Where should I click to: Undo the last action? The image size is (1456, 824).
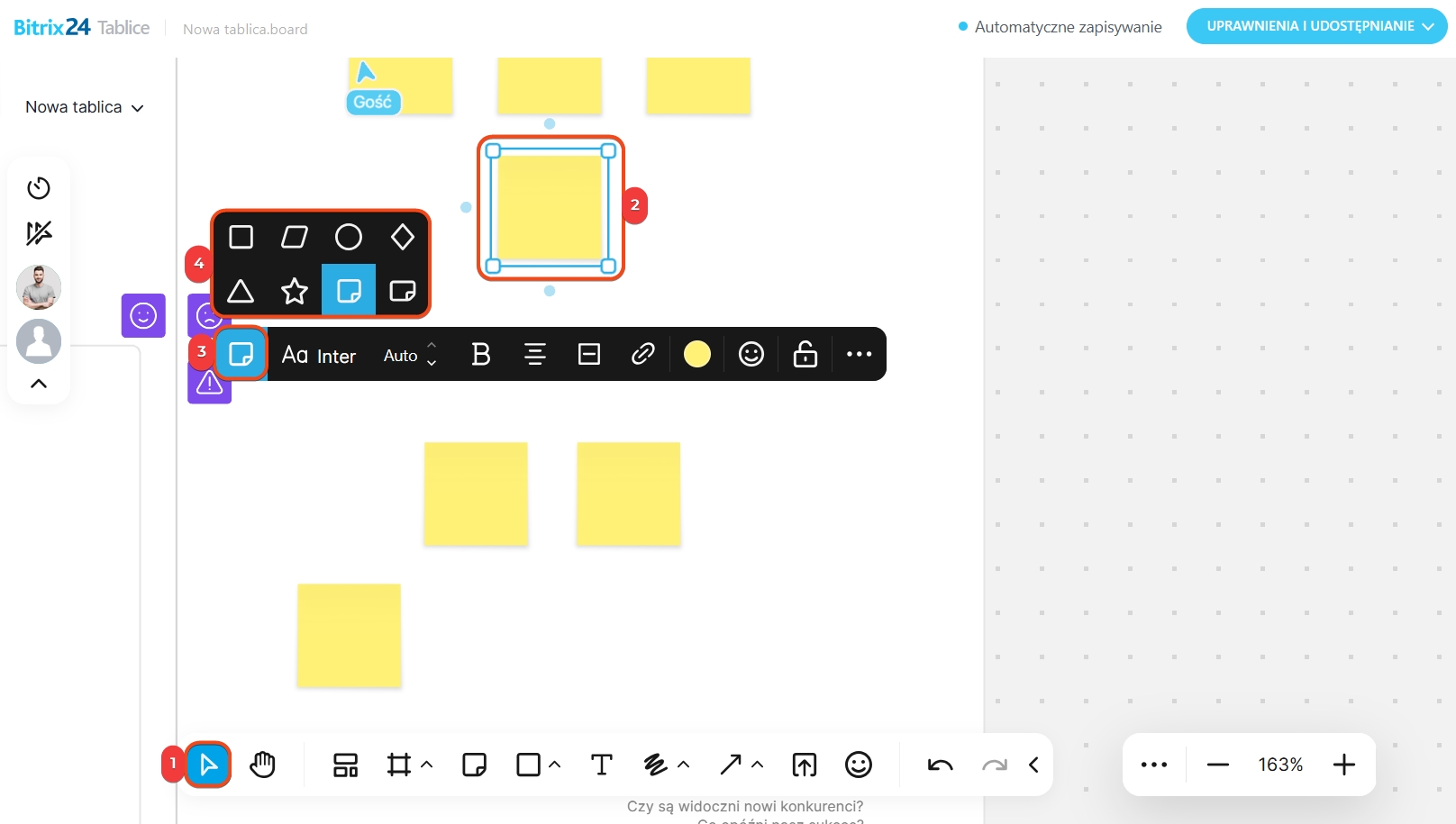point(940,765)
